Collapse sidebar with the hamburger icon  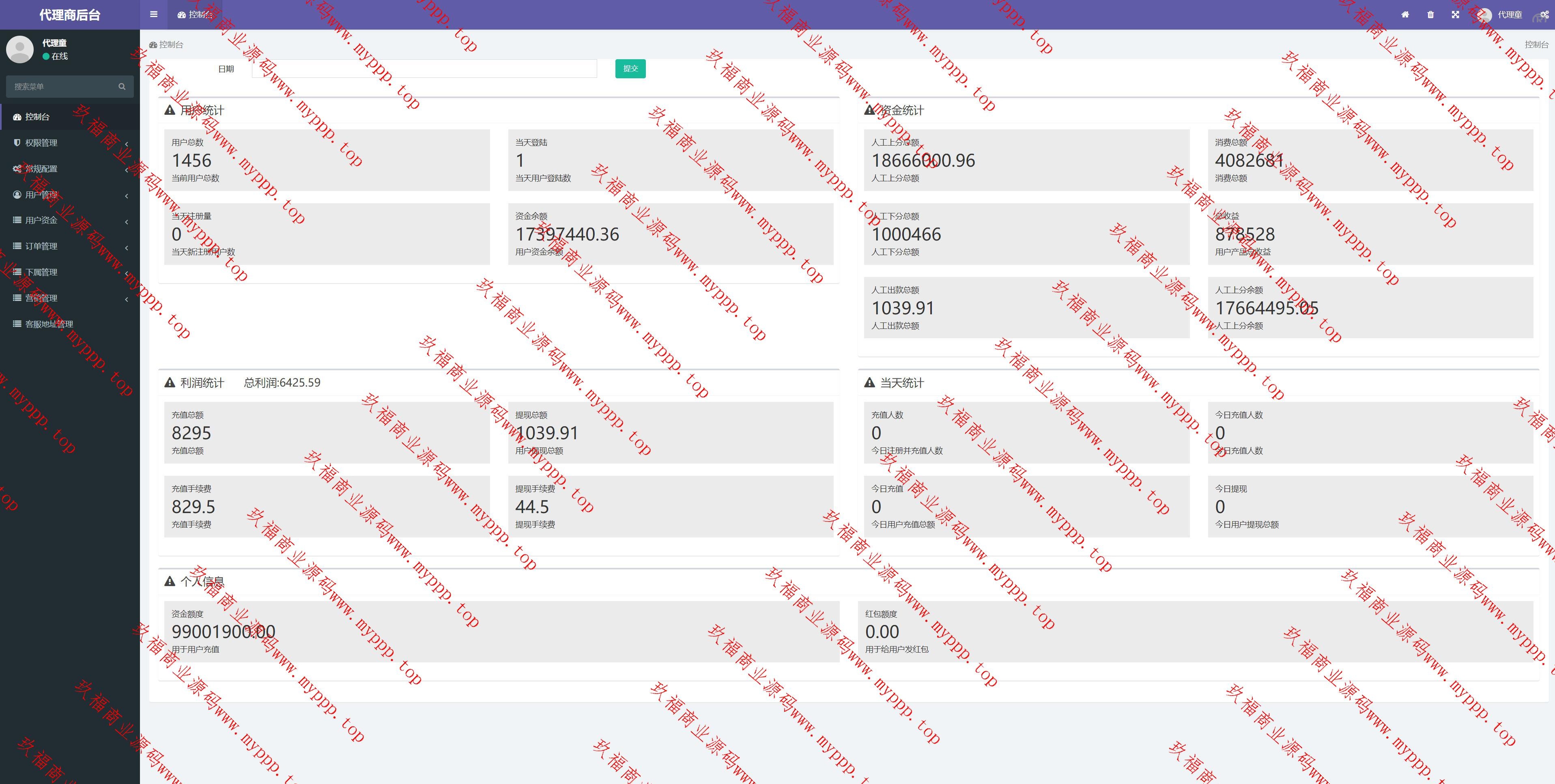coord(154,15)
